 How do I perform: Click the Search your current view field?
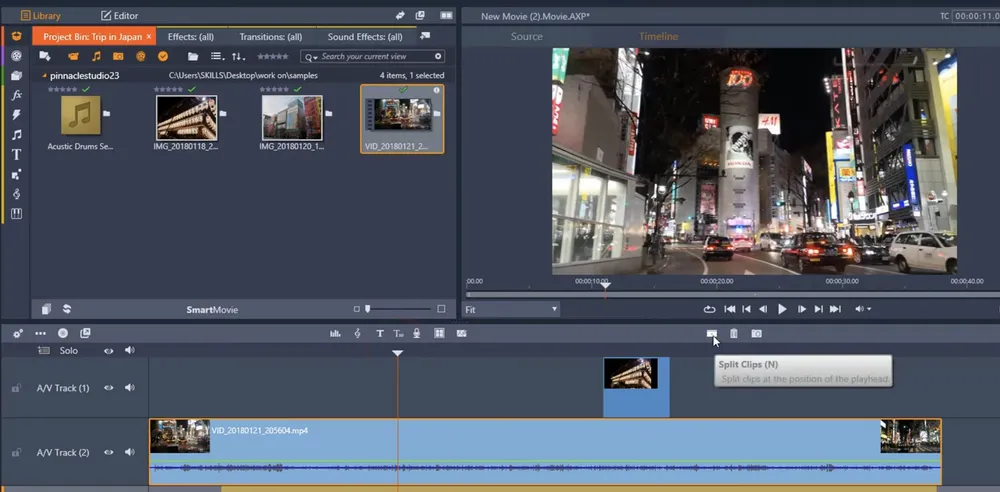tap(372, 57)
